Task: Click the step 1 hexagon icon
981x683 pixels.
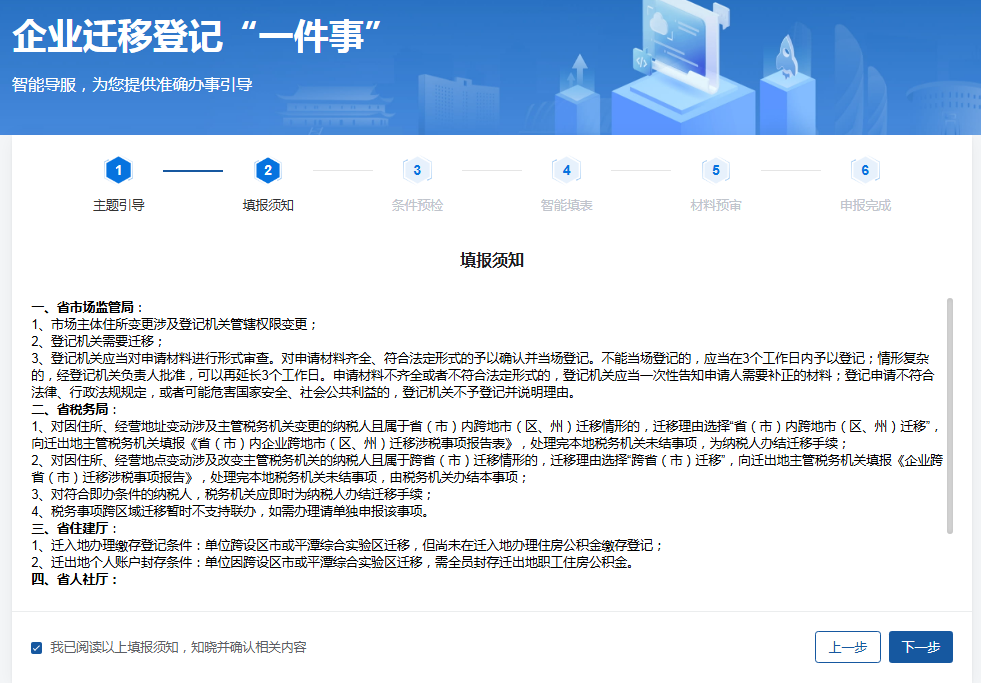Action: click(118, 171)
